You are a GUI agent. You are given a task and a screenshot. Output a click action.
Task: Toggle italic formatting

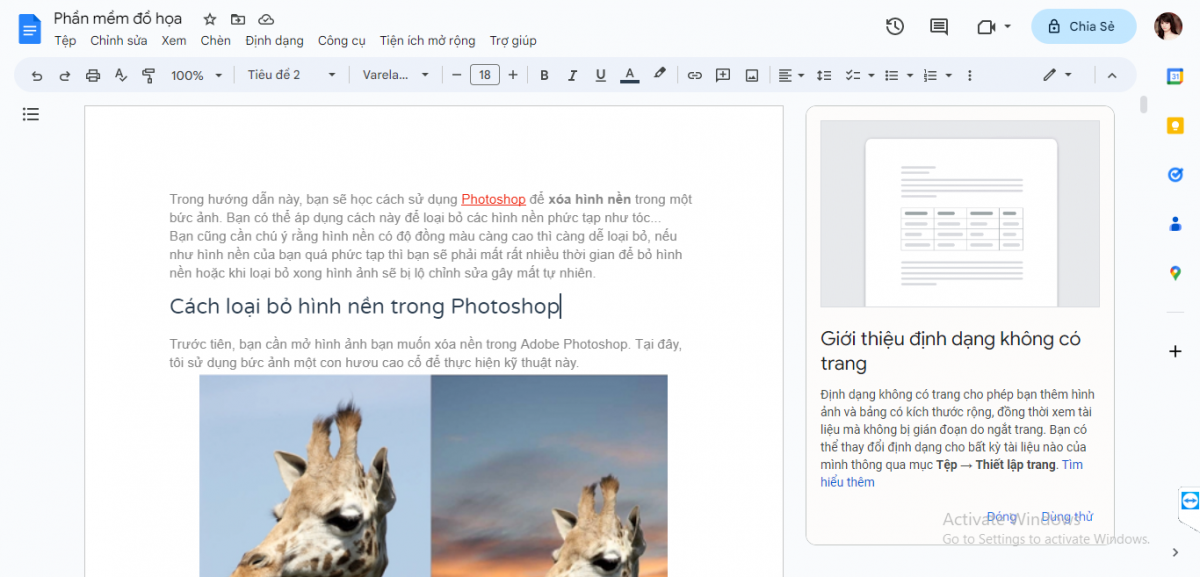[572, 75]
